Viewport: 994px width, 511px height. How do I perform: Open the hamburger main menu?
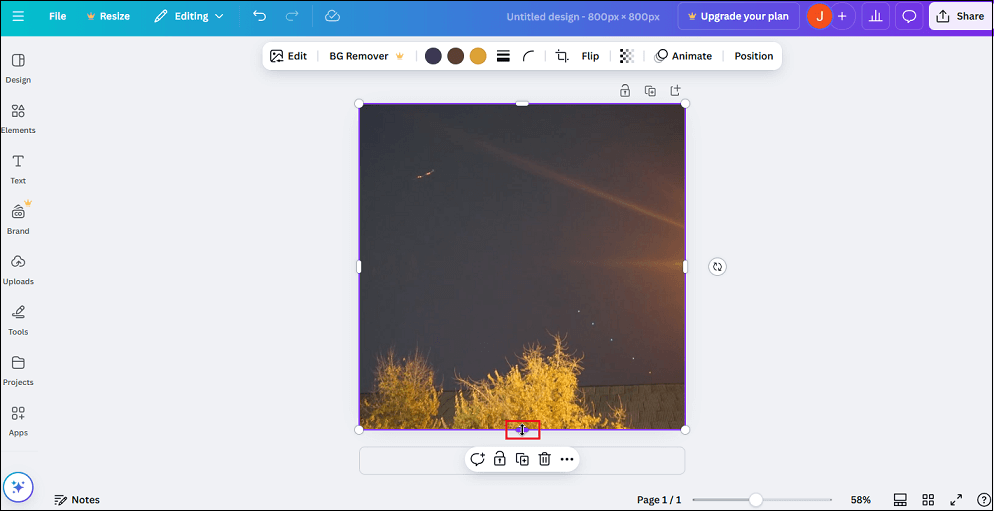tap(18, 16)
